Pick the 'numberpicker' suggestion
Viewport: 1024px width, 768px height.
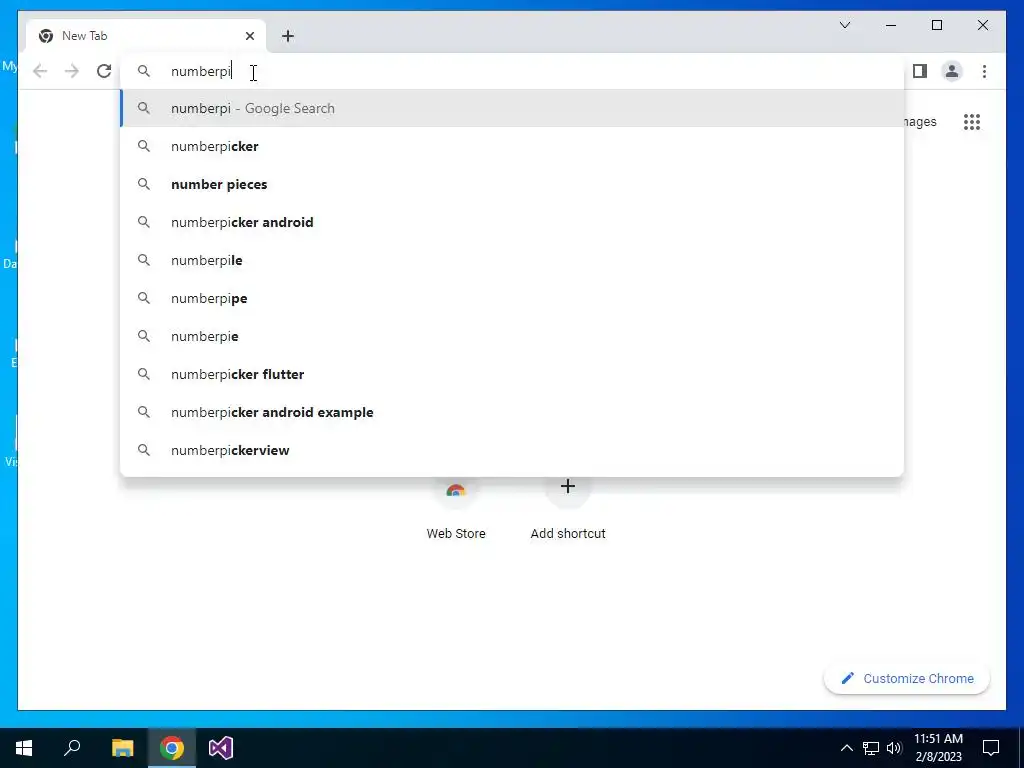512,146
